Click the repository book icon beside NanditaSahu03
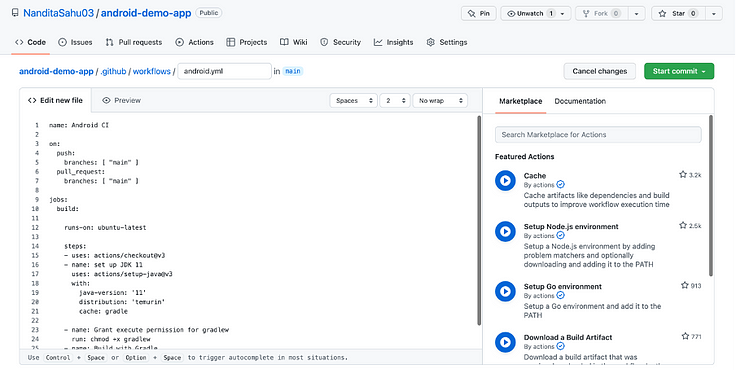736x370 pixels. [15, 13]
